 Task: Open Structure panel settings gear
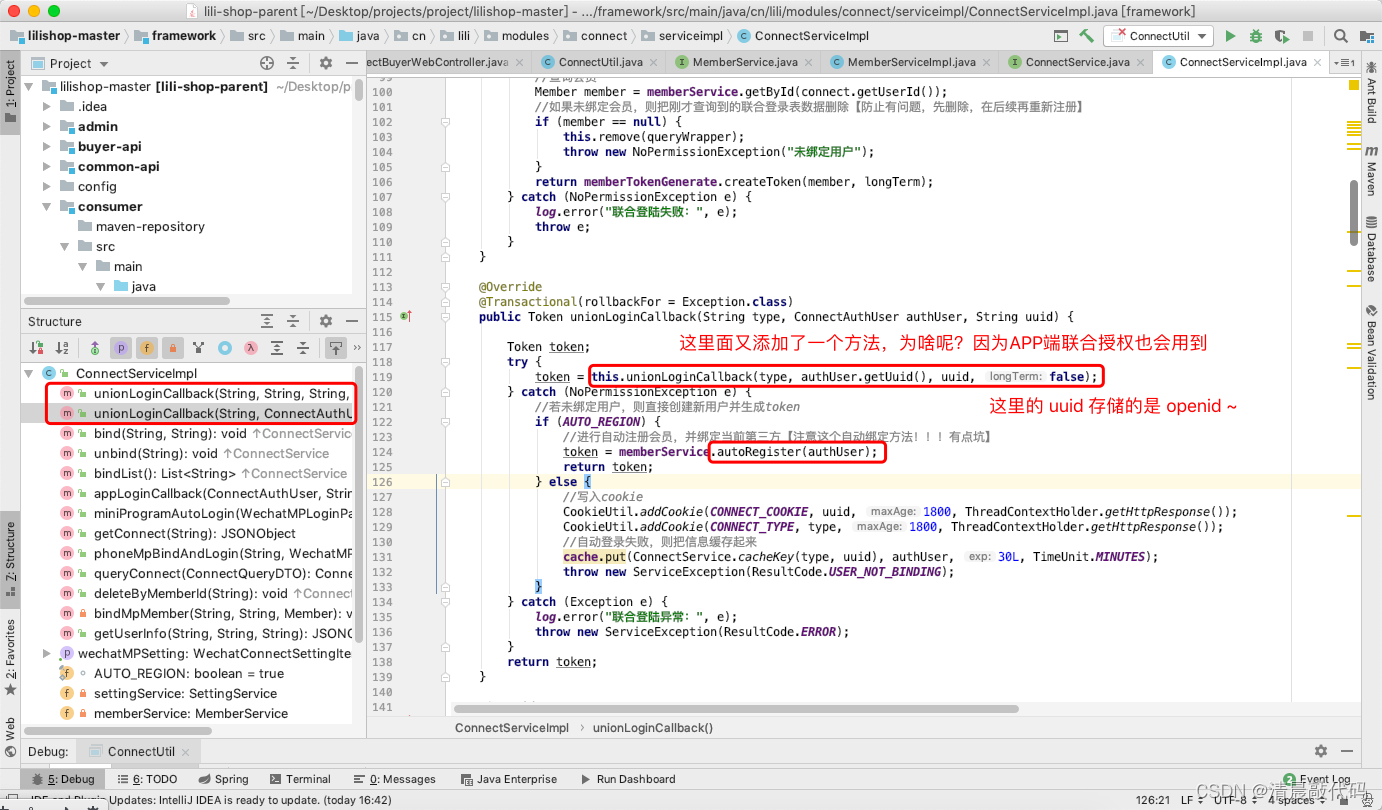pos(325,321)
